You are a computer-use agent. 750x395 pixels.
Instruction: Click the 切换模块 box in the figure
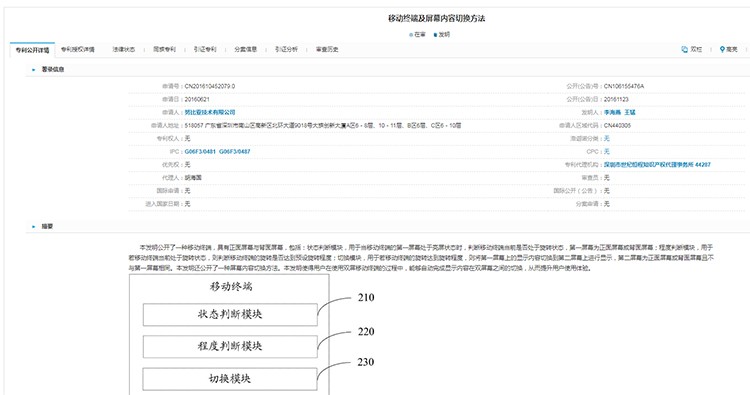coord(230,379)
